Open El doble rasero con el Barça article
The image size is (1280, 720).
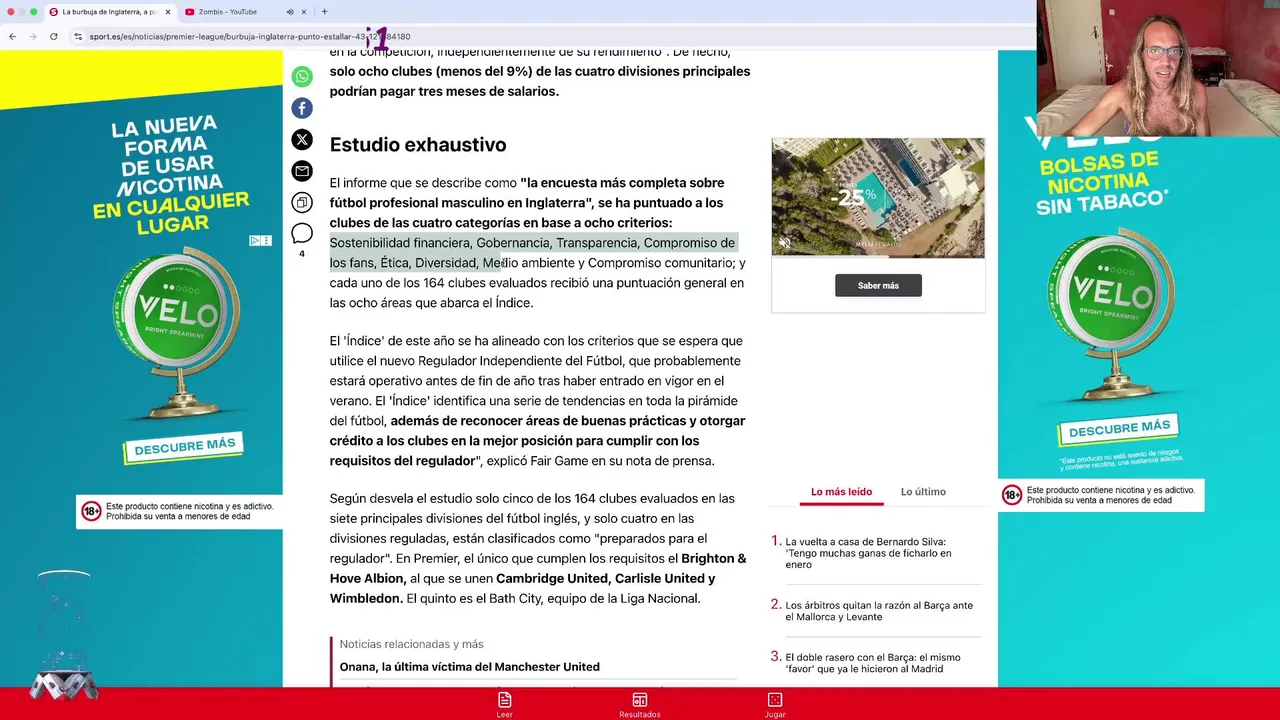pyautogui.click(x=873, y=663)
